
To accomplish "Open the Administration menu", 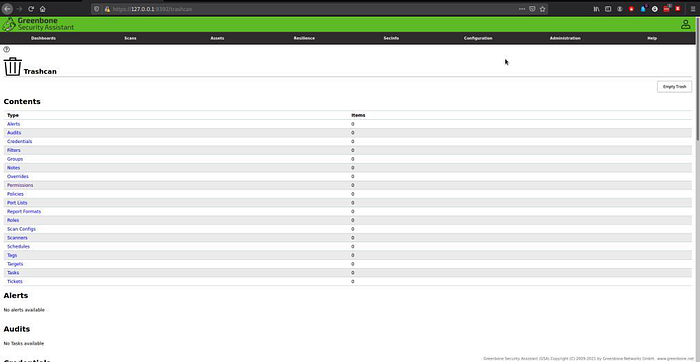I will [565, 38].
